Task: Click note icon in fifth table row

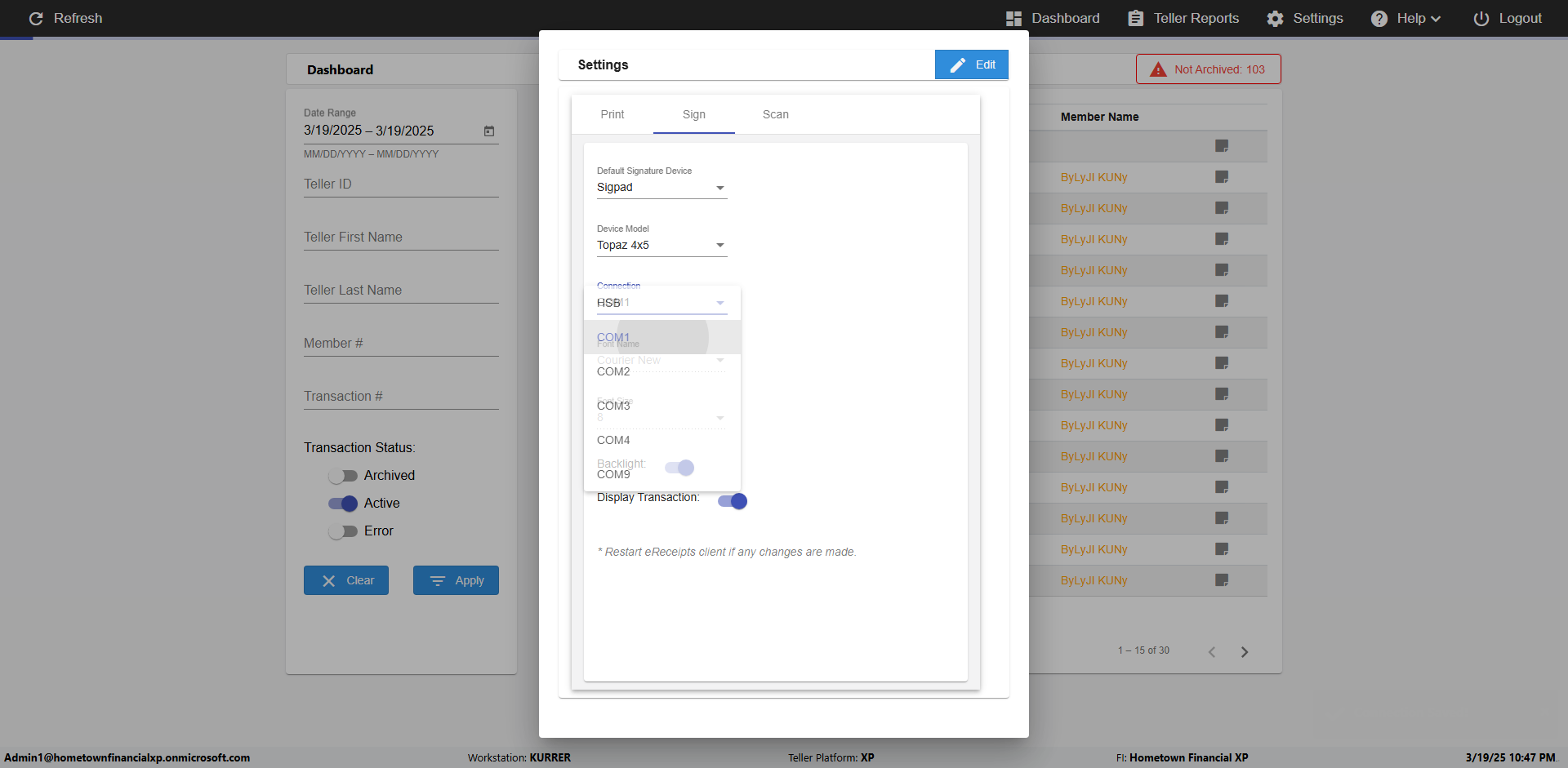Action: coord(1222,270)
